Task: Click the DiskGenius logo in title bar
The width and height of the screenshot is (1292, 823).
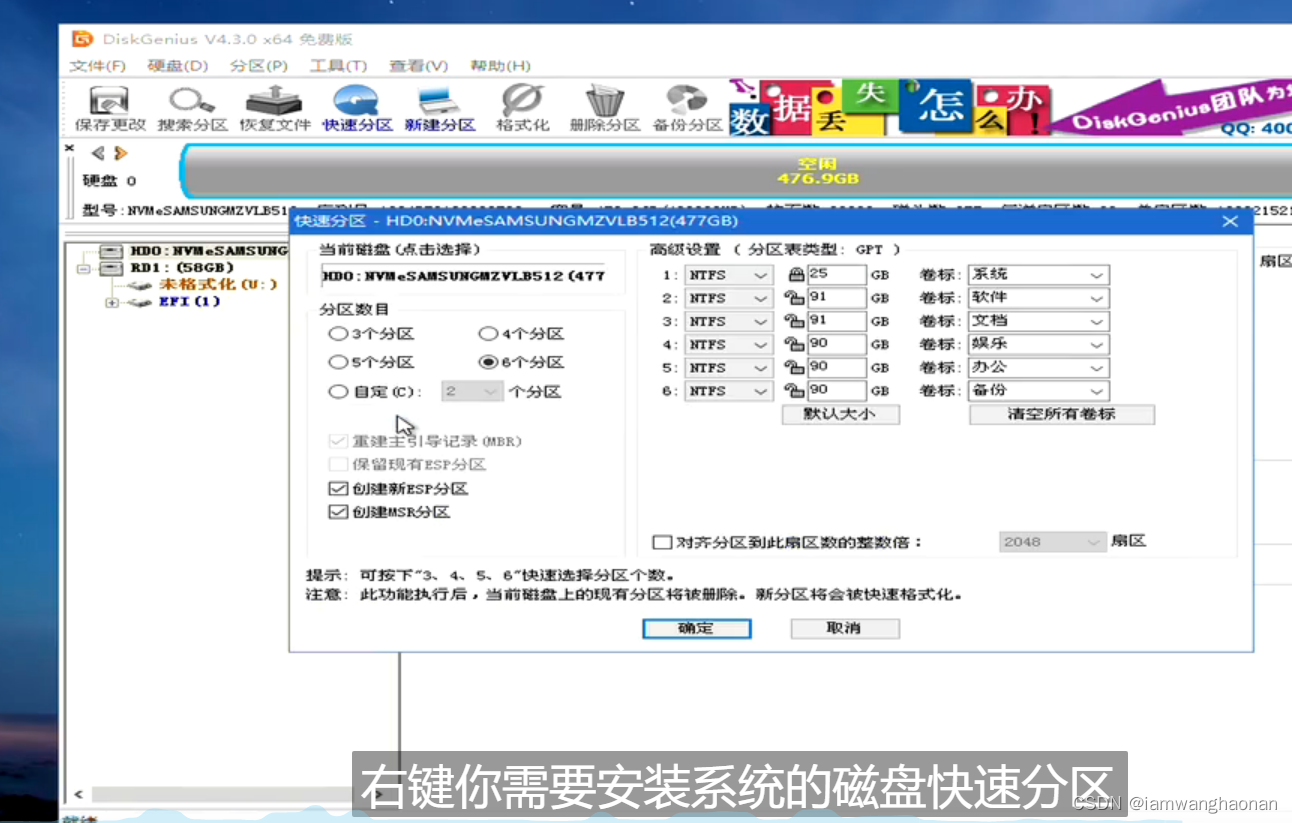Action: tap(82, 39)
